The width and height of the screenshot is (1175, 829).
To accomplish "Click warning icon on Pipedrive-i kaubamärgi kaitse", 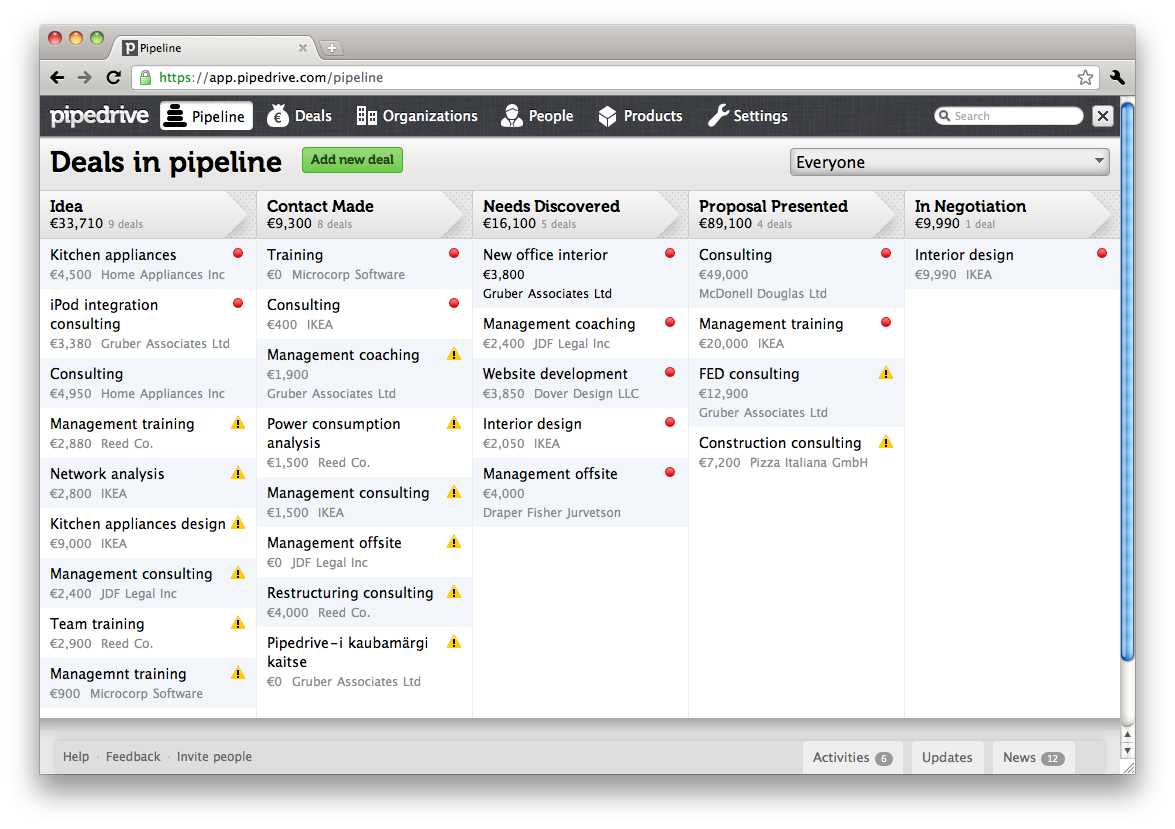I will 453,642.
